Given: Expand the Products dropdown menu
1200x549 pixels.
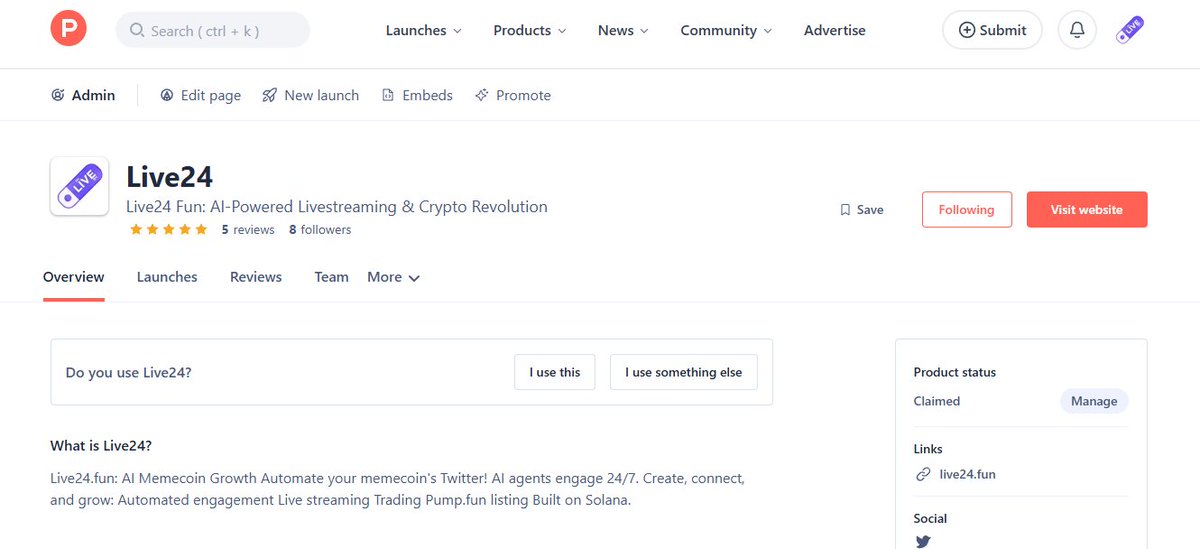Looking at the screenshot, I should click(x=530, y=30).
